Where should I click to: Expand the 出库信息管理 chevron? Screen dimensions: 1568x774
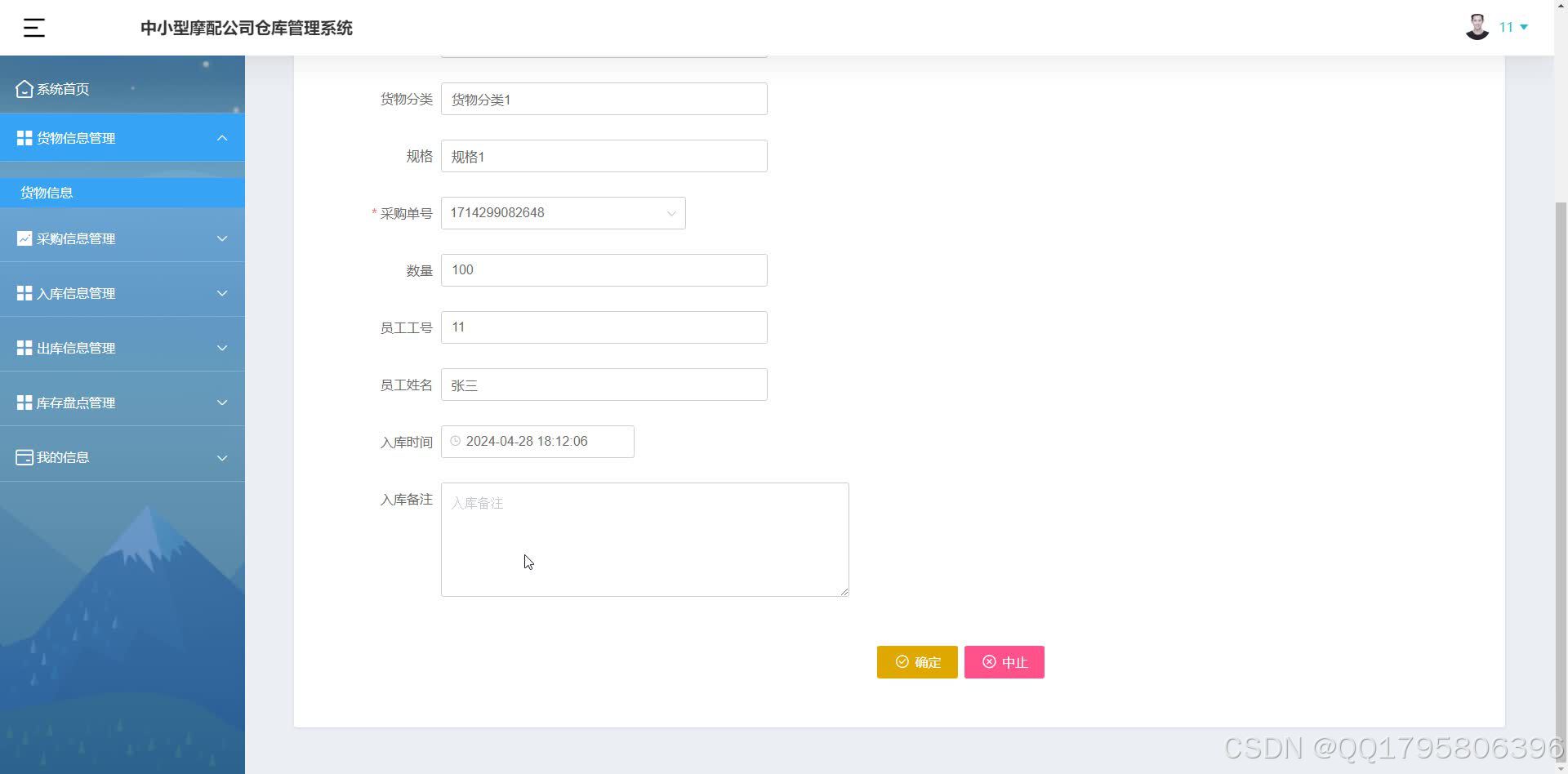click(x=222, y=348)
